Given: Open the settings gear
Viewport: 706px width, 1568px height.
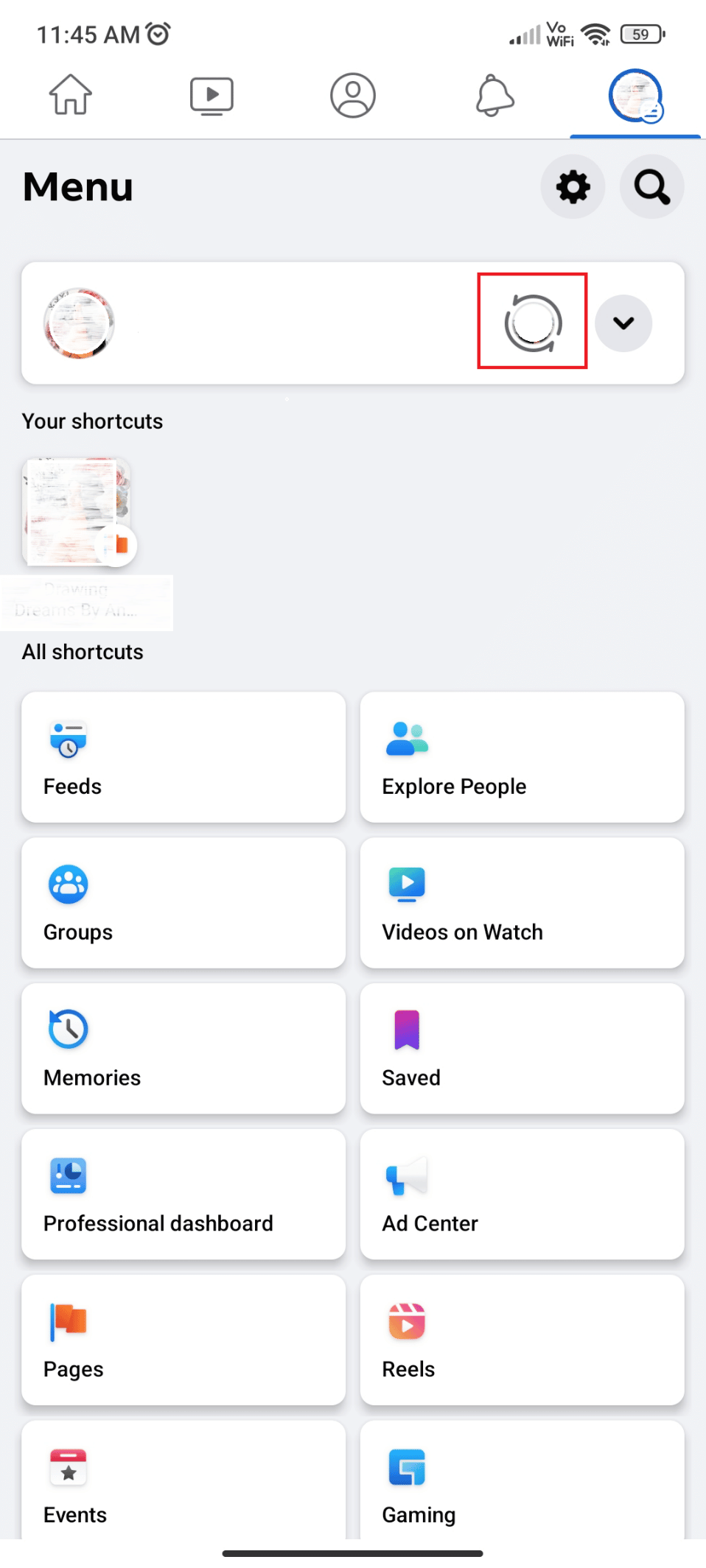Looking at the screenshot, I should click(x=573, y=186).
